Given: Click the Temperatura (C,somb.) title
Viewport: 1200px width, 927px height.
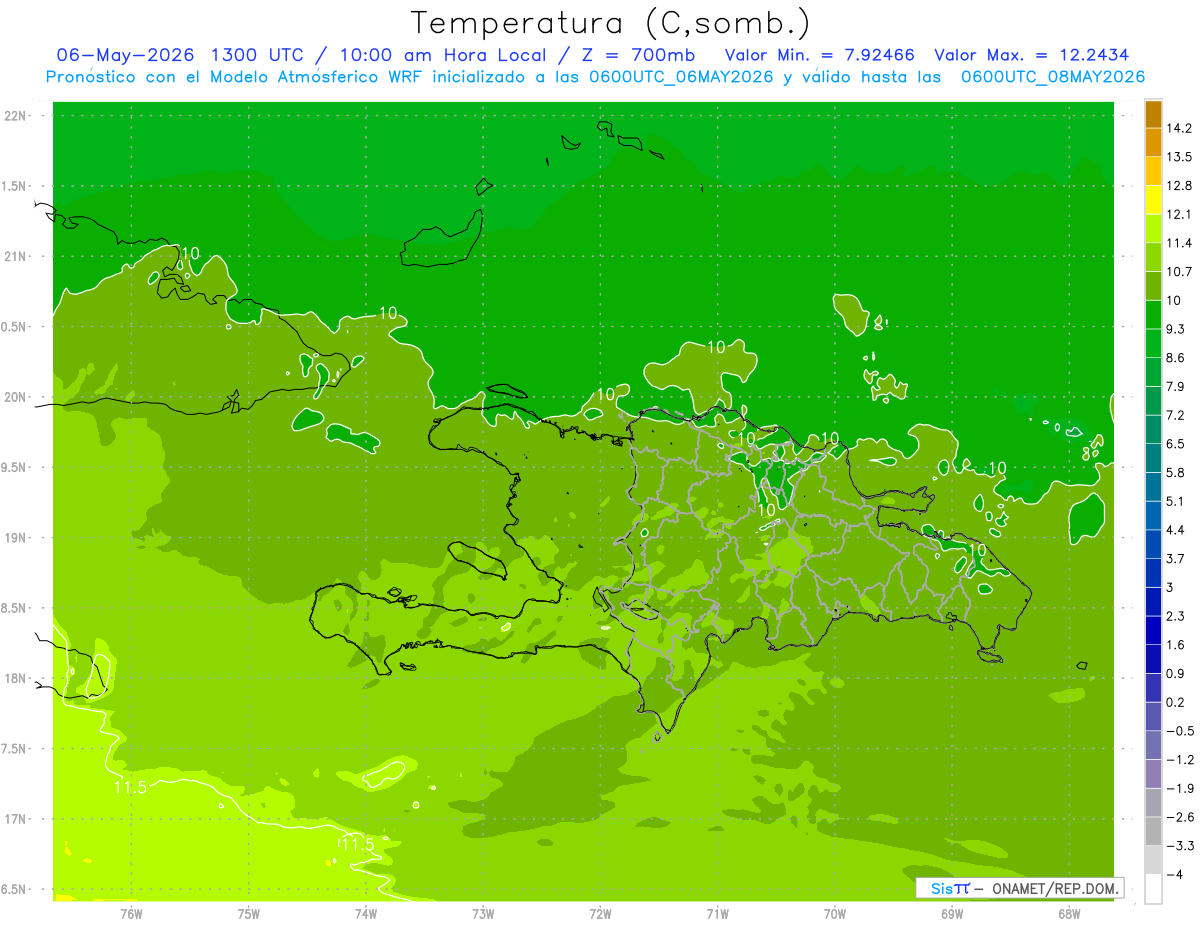Looking at the screenshot, I should pos(611,22).
